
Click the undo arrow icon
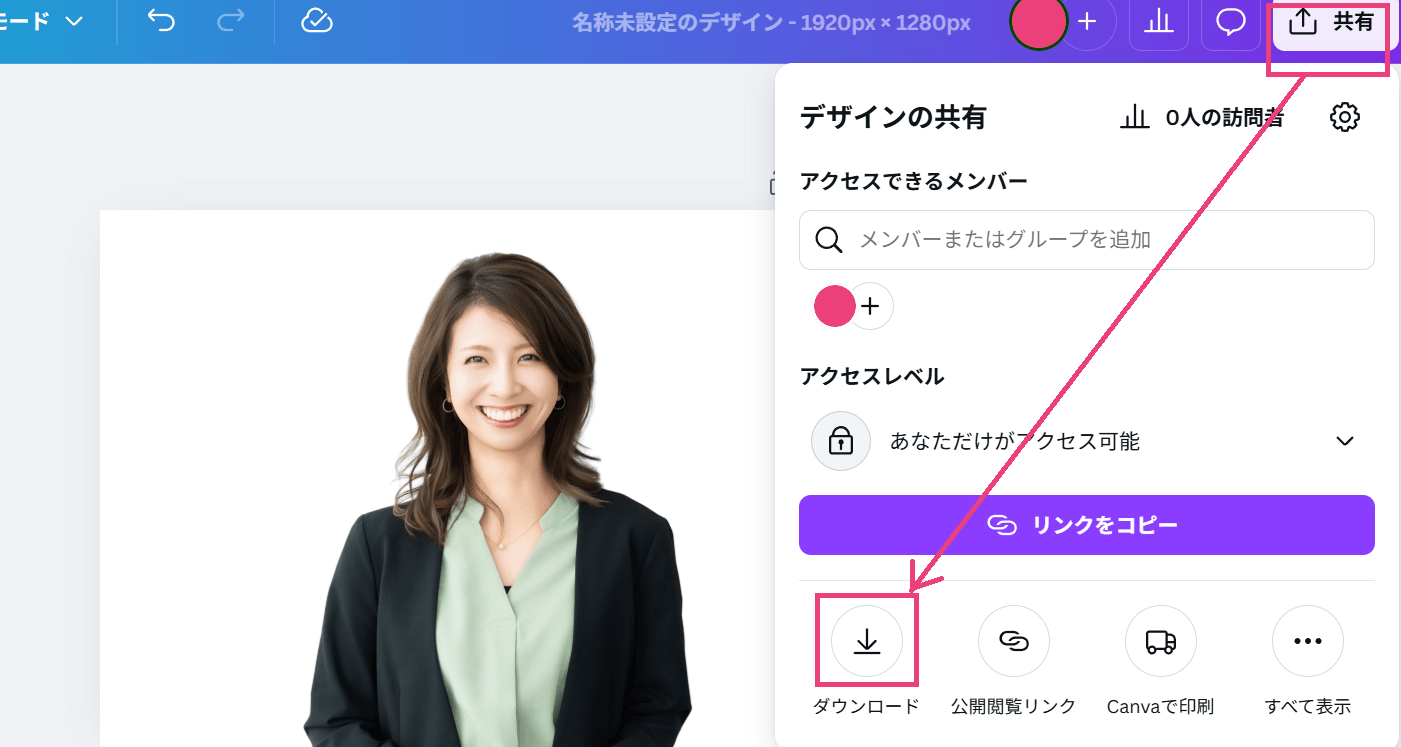160,22
